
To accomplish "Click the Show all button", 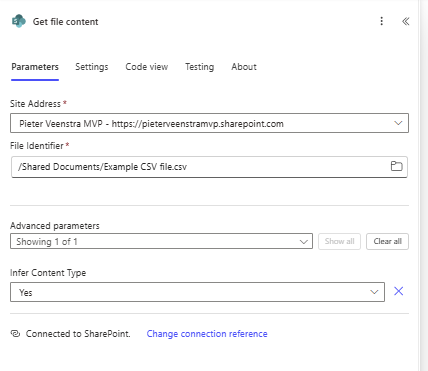I will tap(339, 241).
